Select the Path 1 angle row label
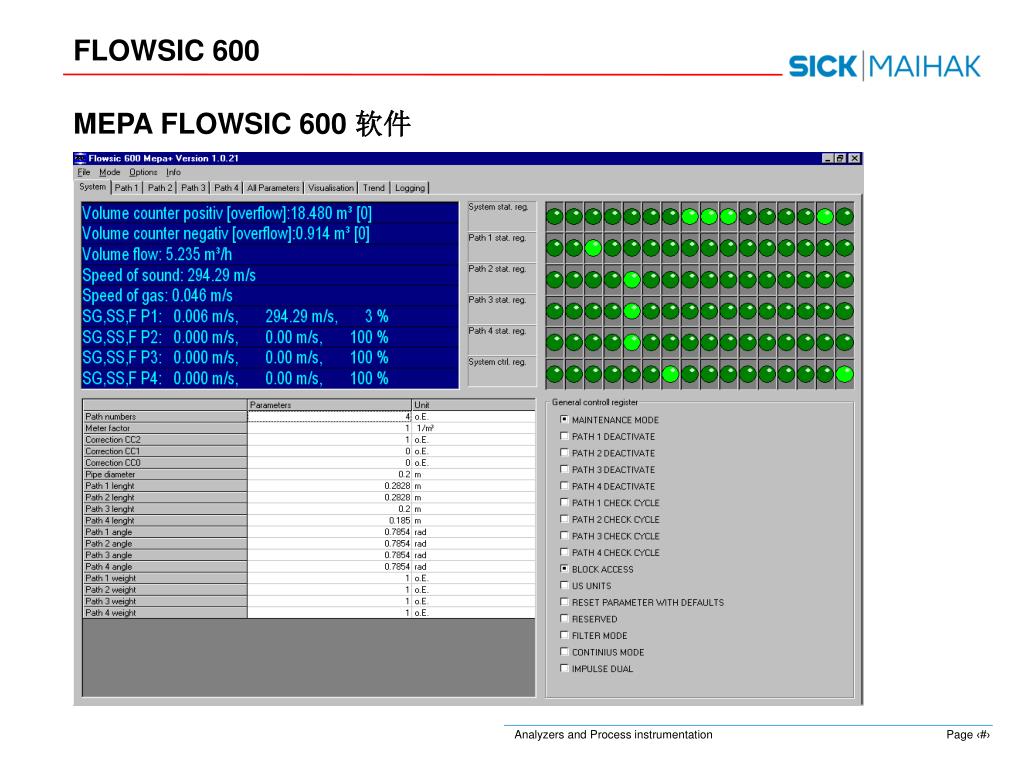1024x768 pixels. [x=165, y=532]
